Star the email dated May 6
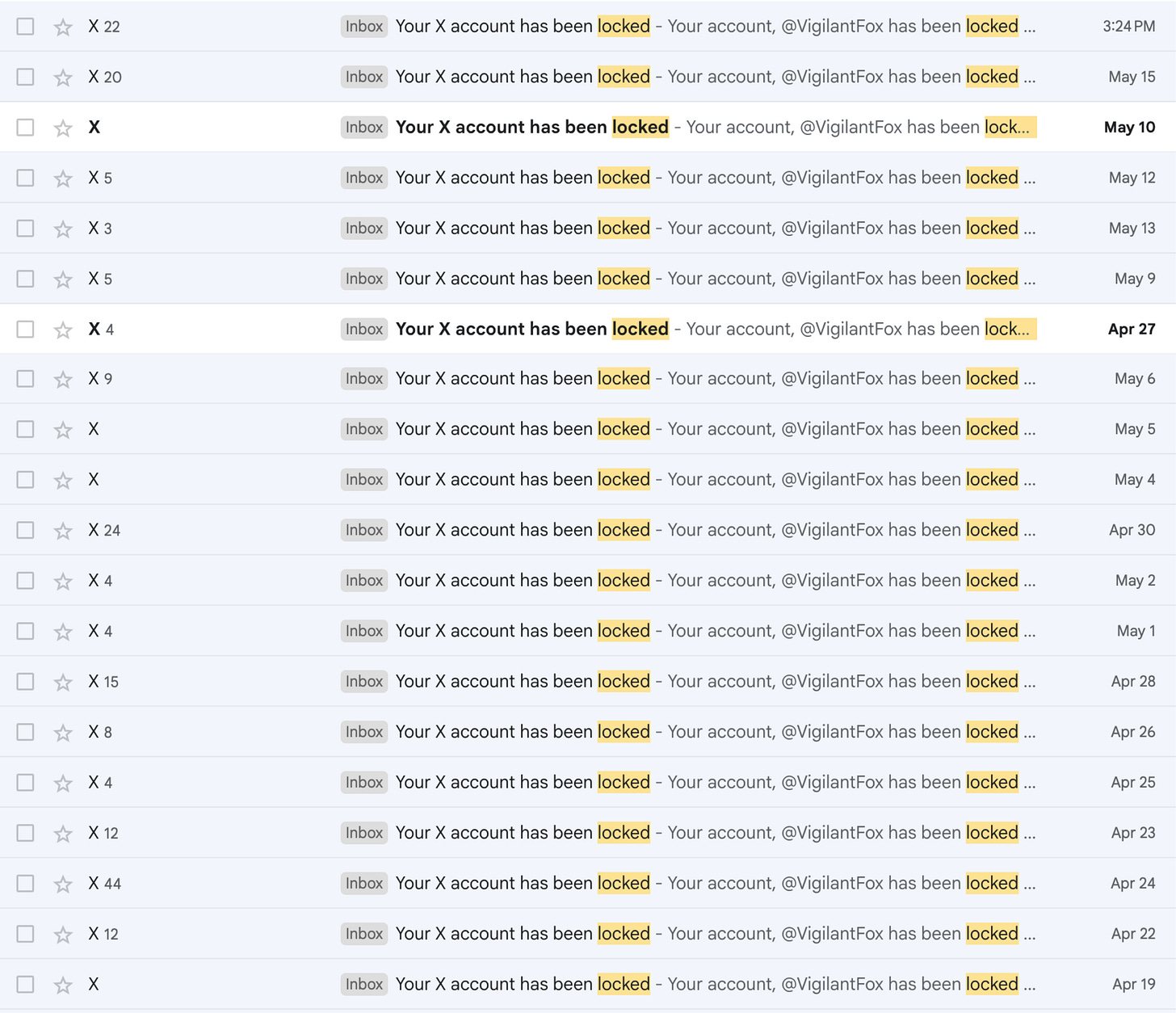 [x=63, y=379]
